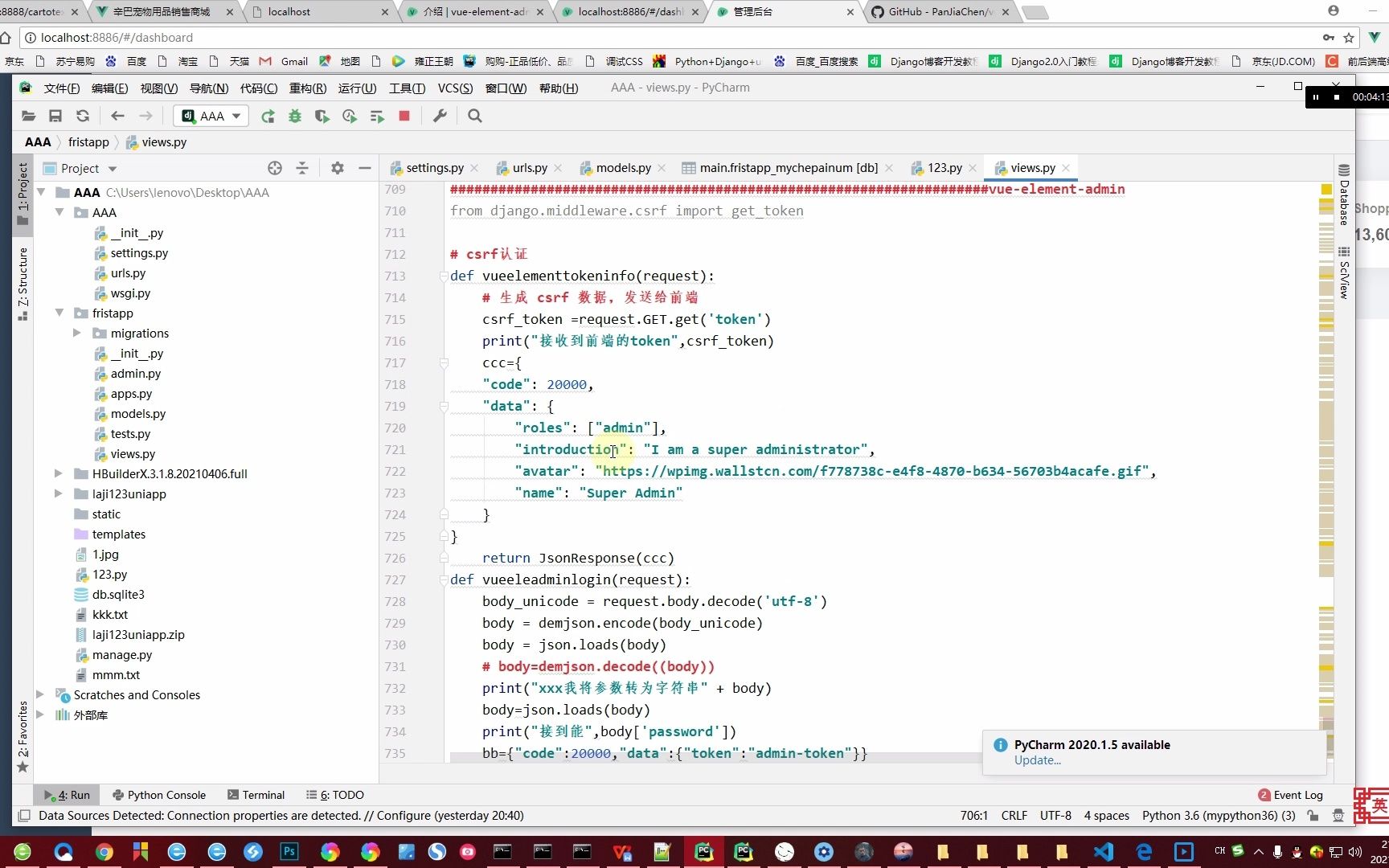Viewport: 1389px width, 868px height.
Task: Open the AAA run configuration dropdown
Action: click(211, 117)
